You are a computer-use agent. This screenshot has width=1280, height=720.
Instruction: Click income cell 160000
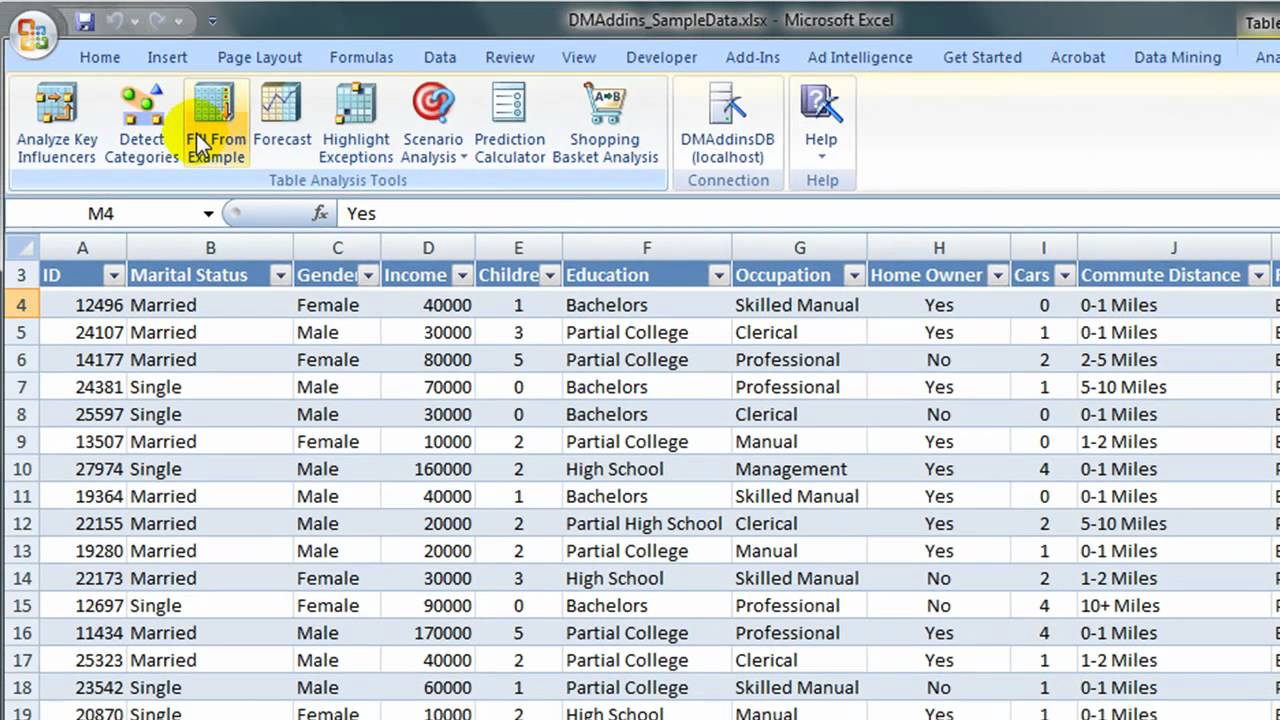(x=428, y=469)
